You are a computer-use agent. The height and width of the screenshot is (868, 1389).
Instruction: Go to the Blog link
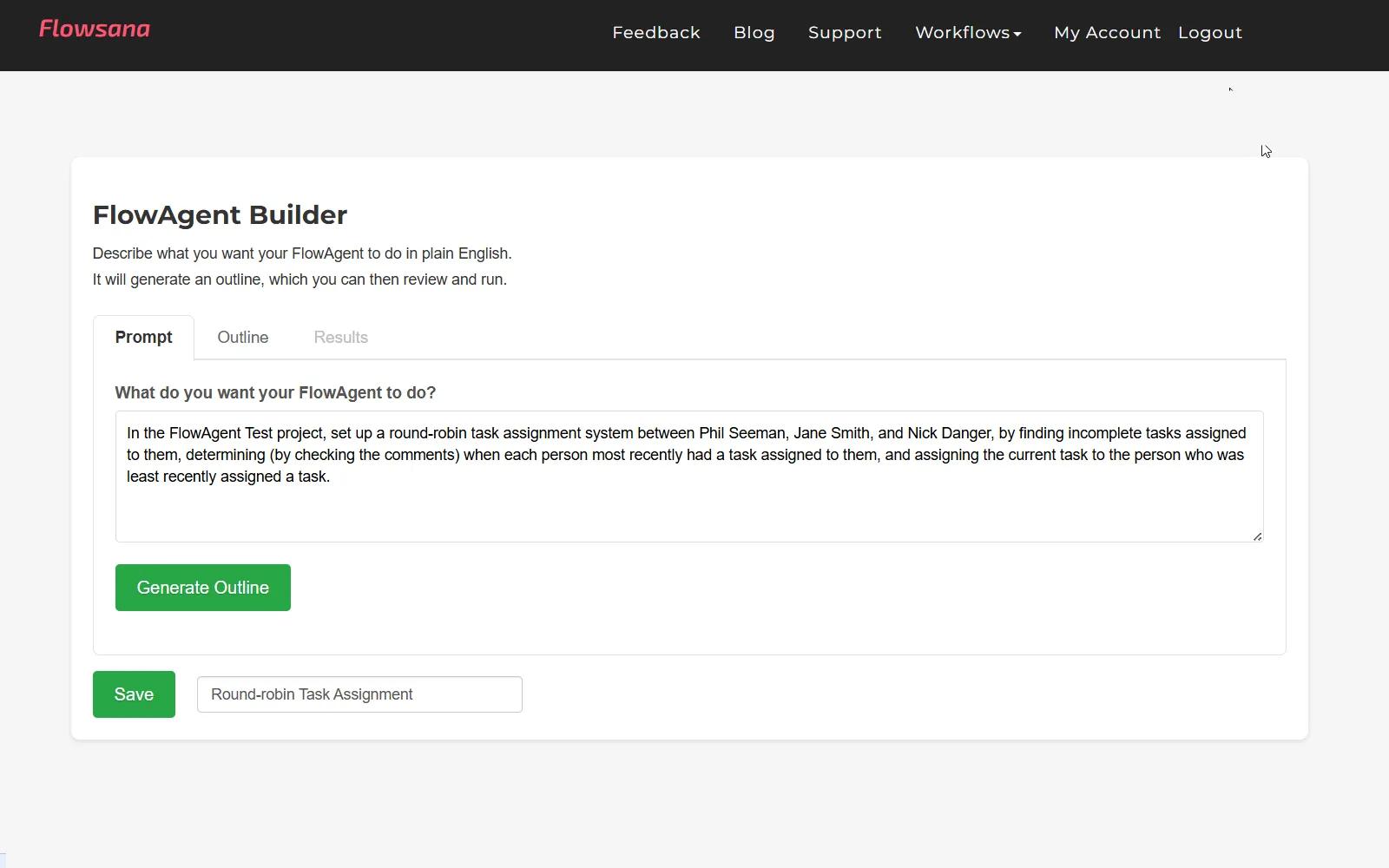coord(754,33)
